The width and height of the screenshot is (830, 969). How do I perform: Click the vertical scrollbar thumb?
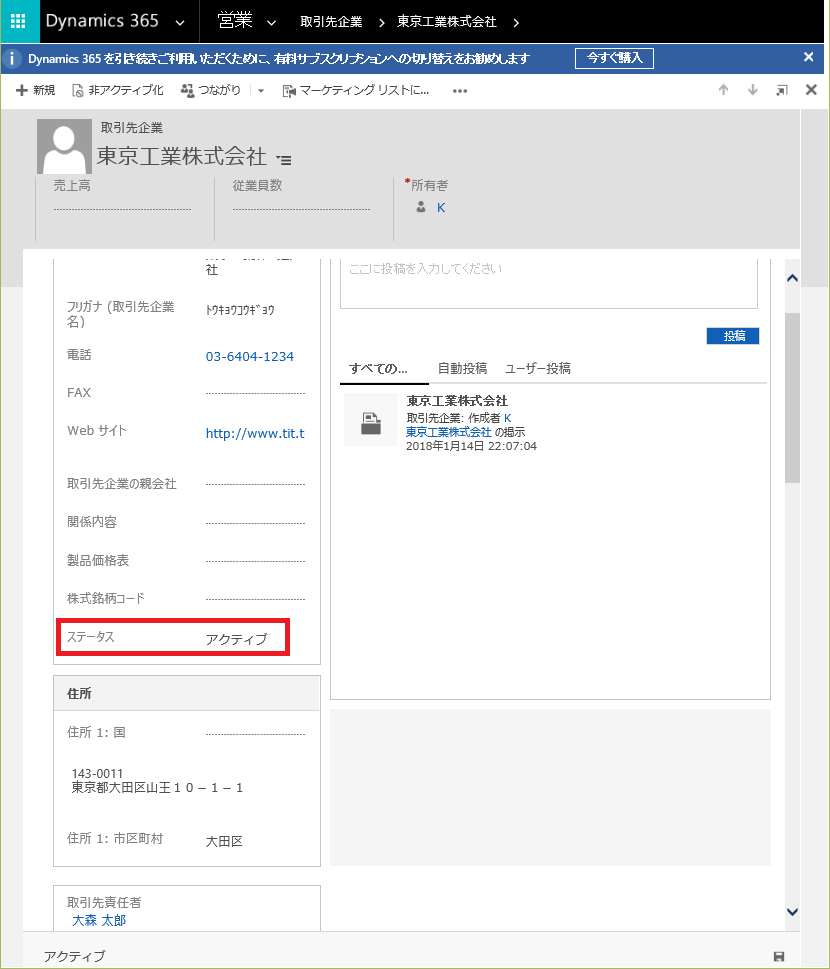tap(792, 397)
